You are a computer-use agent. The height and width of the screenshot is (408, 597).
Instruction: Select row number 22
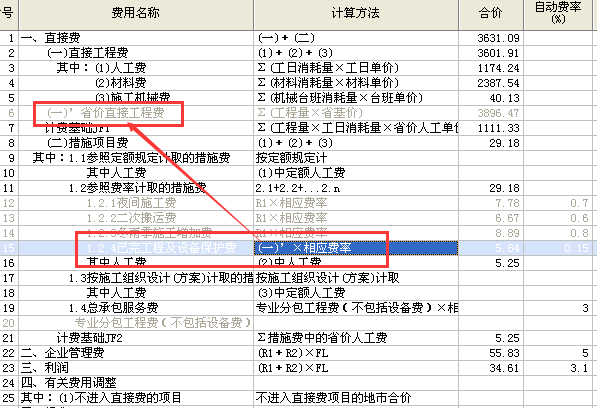point(9,353)
